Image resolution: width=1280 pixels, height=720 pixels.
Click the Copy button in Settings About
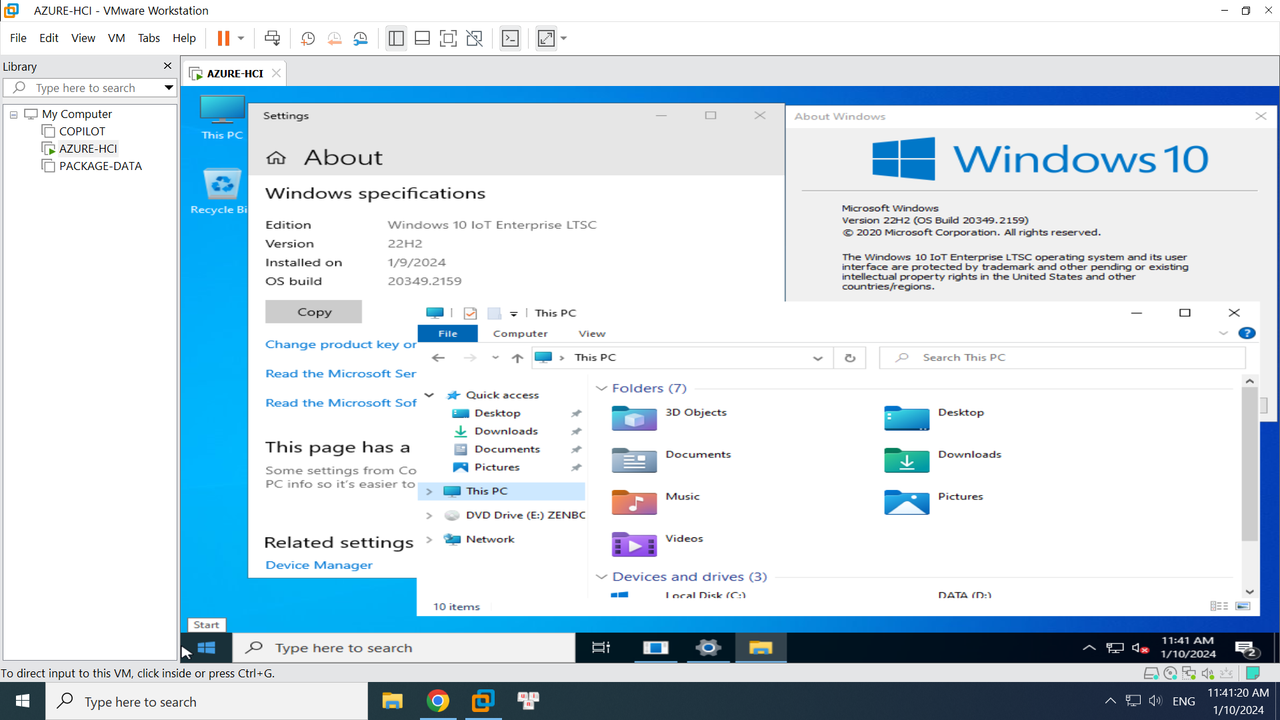point(313,312)
